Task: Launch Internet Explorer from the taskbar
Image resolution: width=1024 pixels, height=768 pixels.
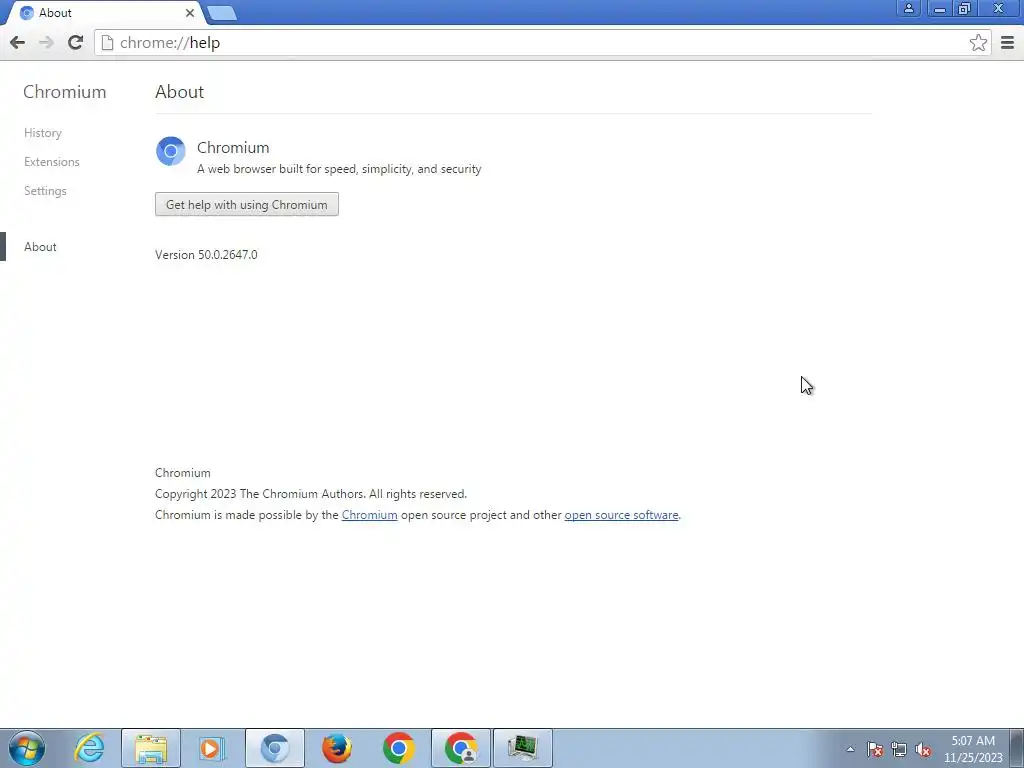Action: coord(89,748)
